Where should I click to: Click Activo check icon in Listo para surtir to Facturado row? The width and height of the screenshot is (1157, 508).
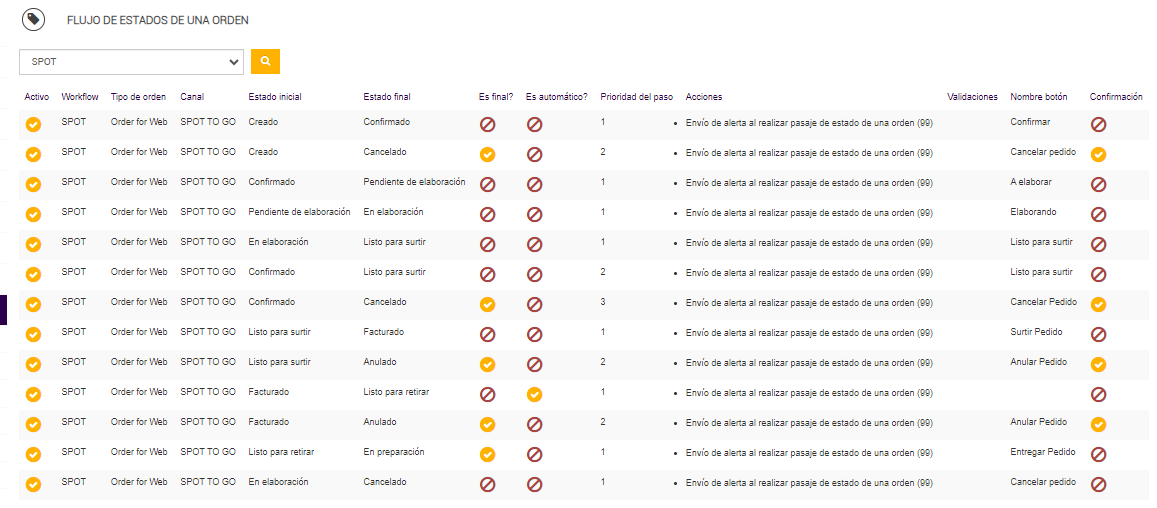tap(33, 335)
